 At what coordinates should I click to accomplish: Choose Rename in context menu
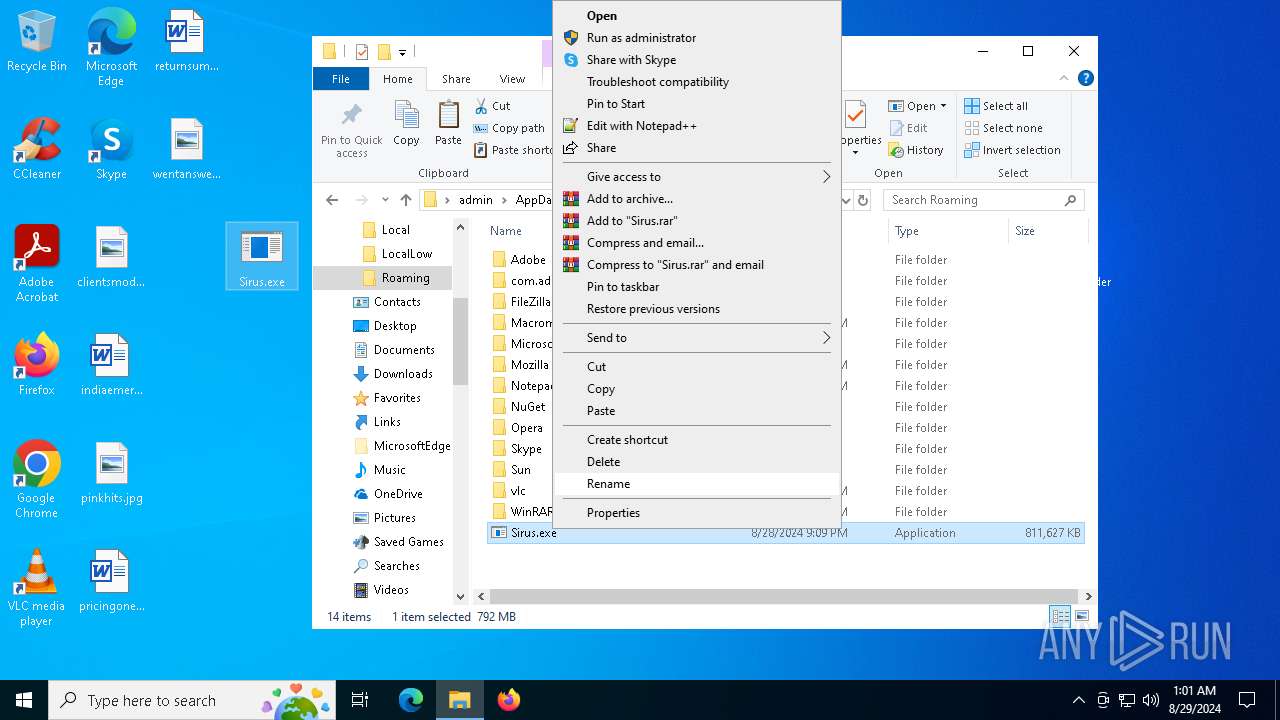[x=697, y=484]
